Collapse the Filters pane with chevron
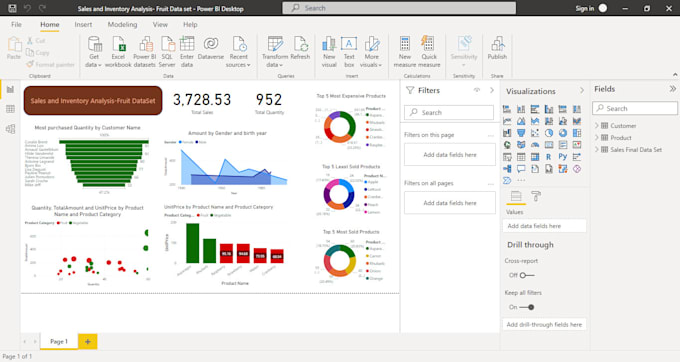680x362 pixels. (x=492, y=90)
